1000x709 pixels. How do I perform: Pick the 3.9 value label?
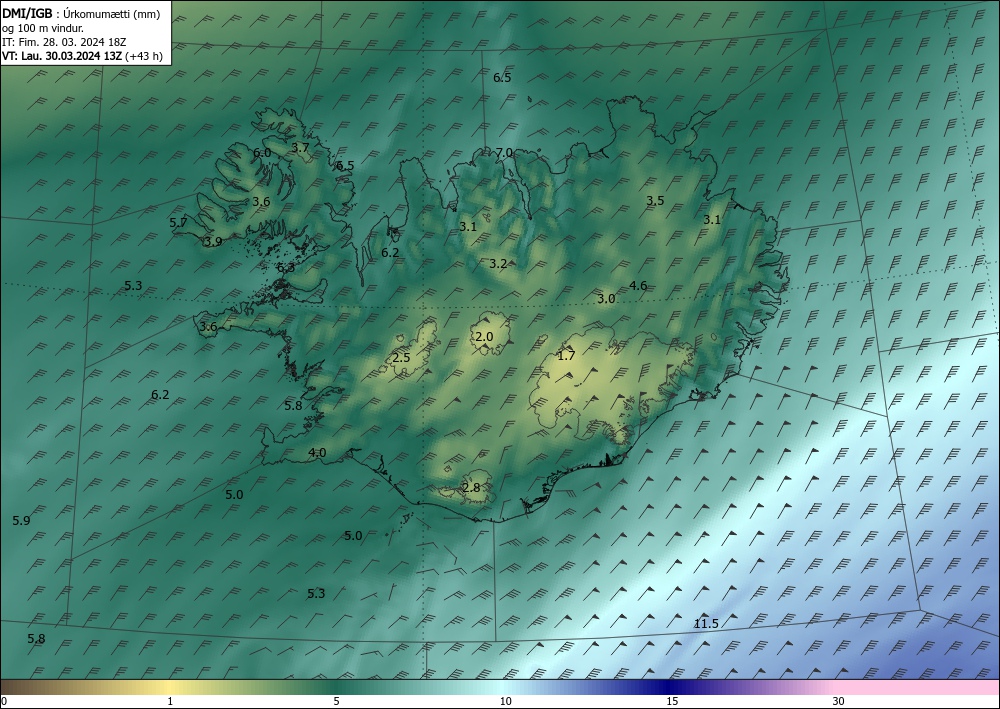(x=213, y=242)
